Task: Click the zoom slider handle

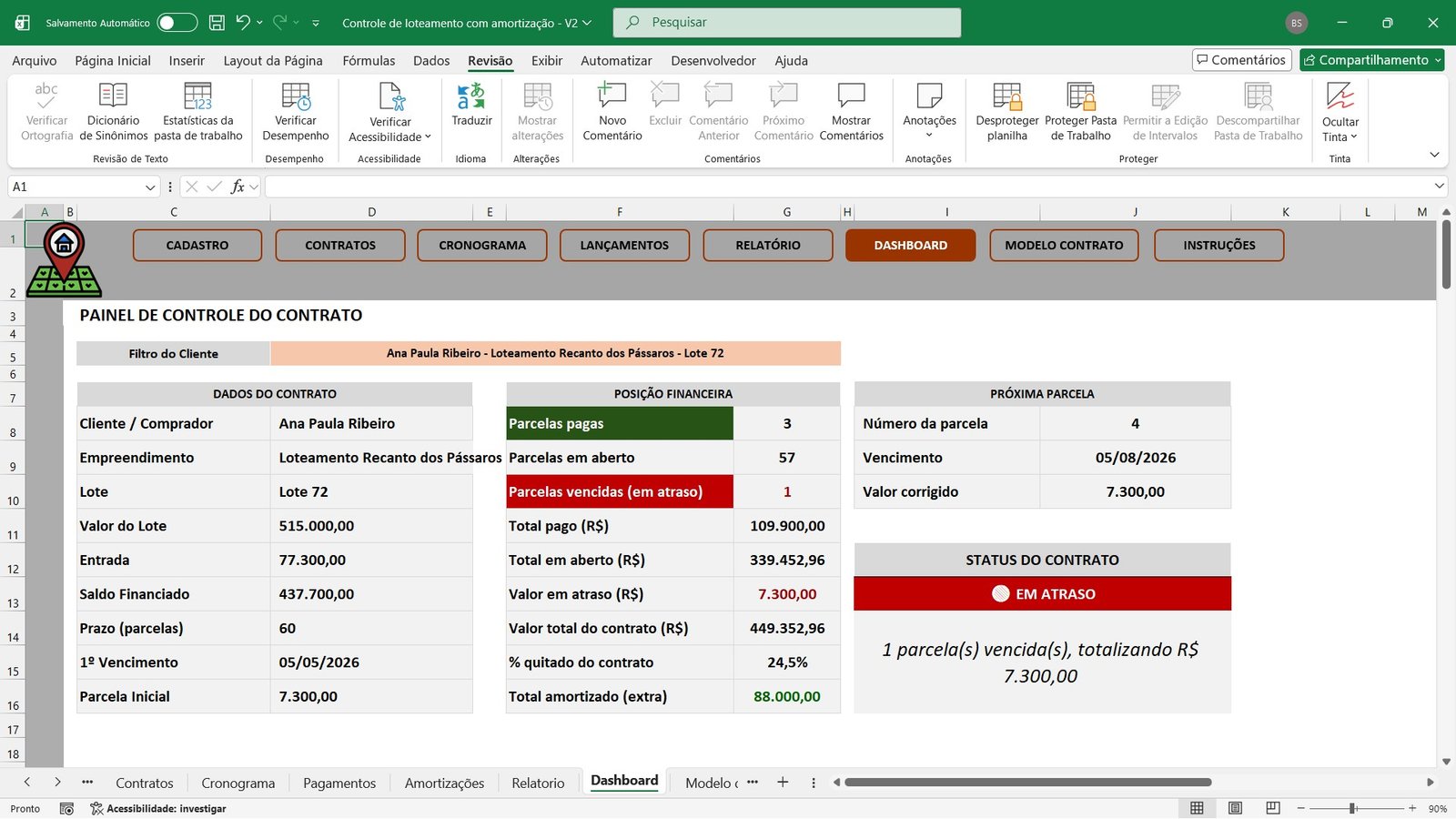Action: tap(1353, 808)
